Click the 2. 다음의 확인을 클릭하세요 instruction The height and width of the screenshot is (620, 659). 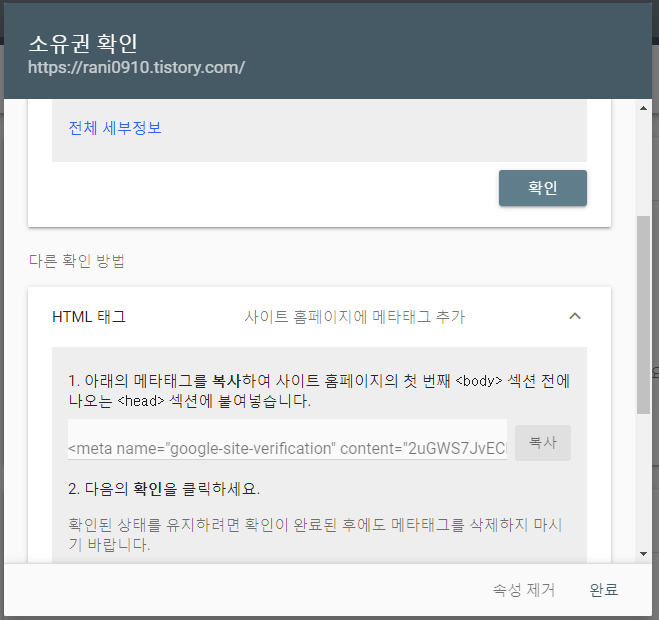(x=164, y=489)
